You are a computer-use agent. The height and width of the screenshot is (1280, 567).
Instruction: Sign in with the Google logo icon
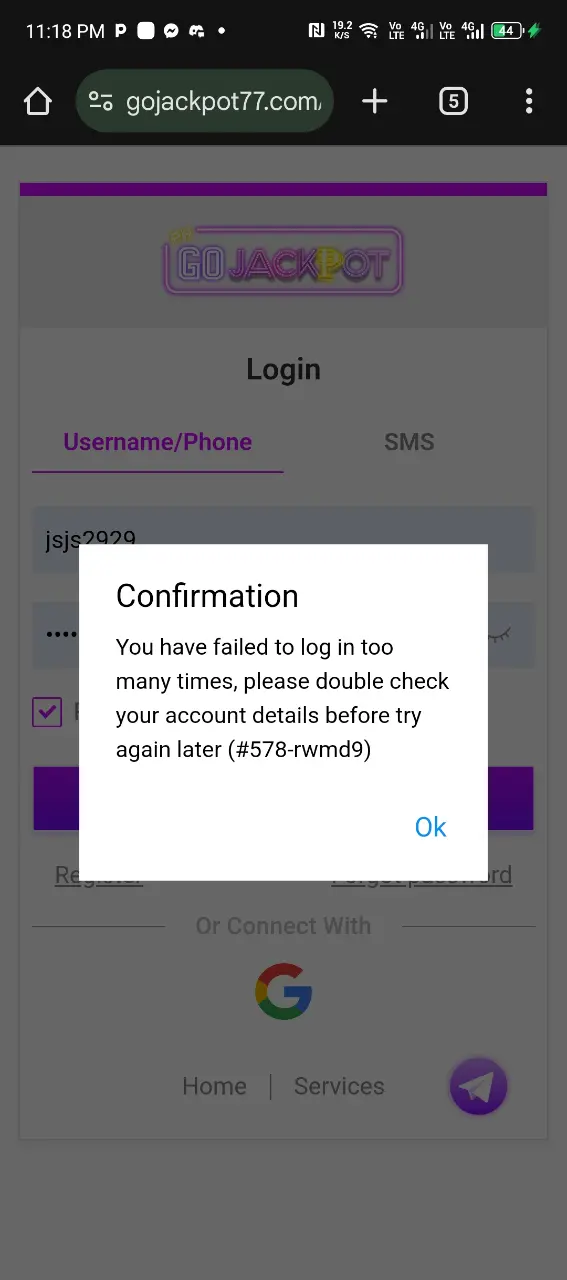[x=284, y=991]
